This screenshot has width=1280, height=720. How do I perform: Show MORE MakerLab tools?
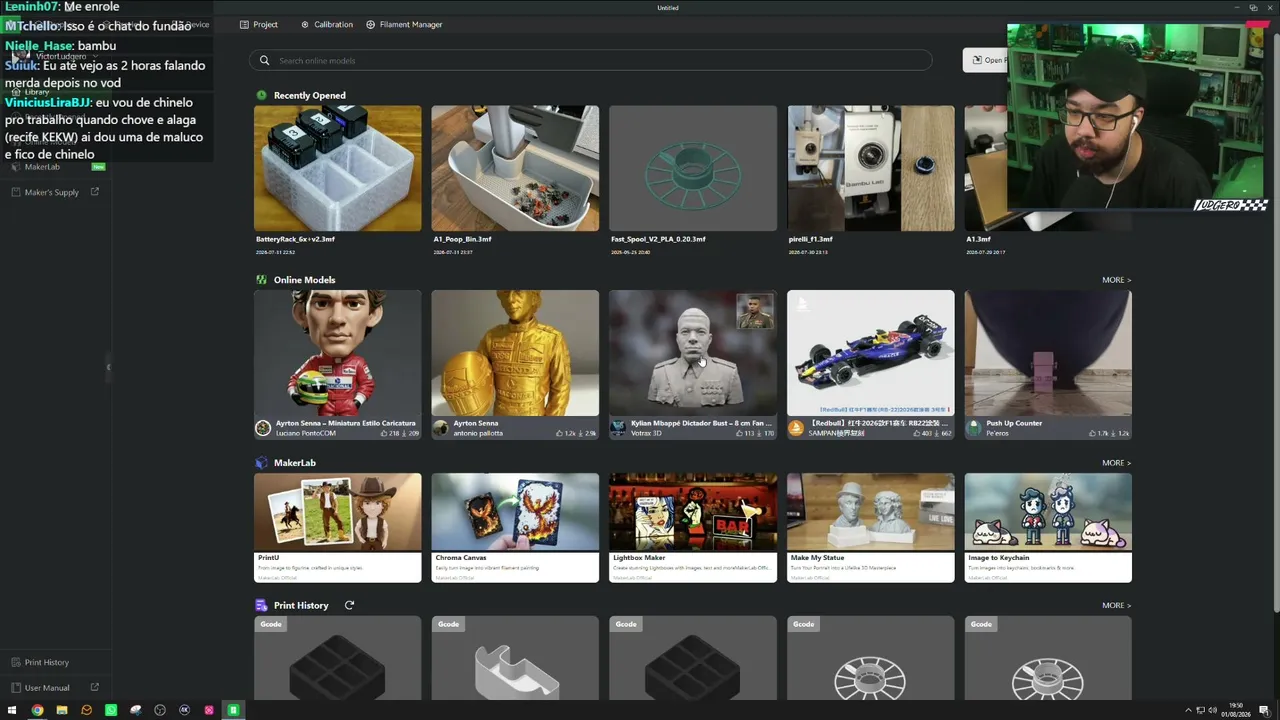pyautogui.click(x=1117, y=463)
